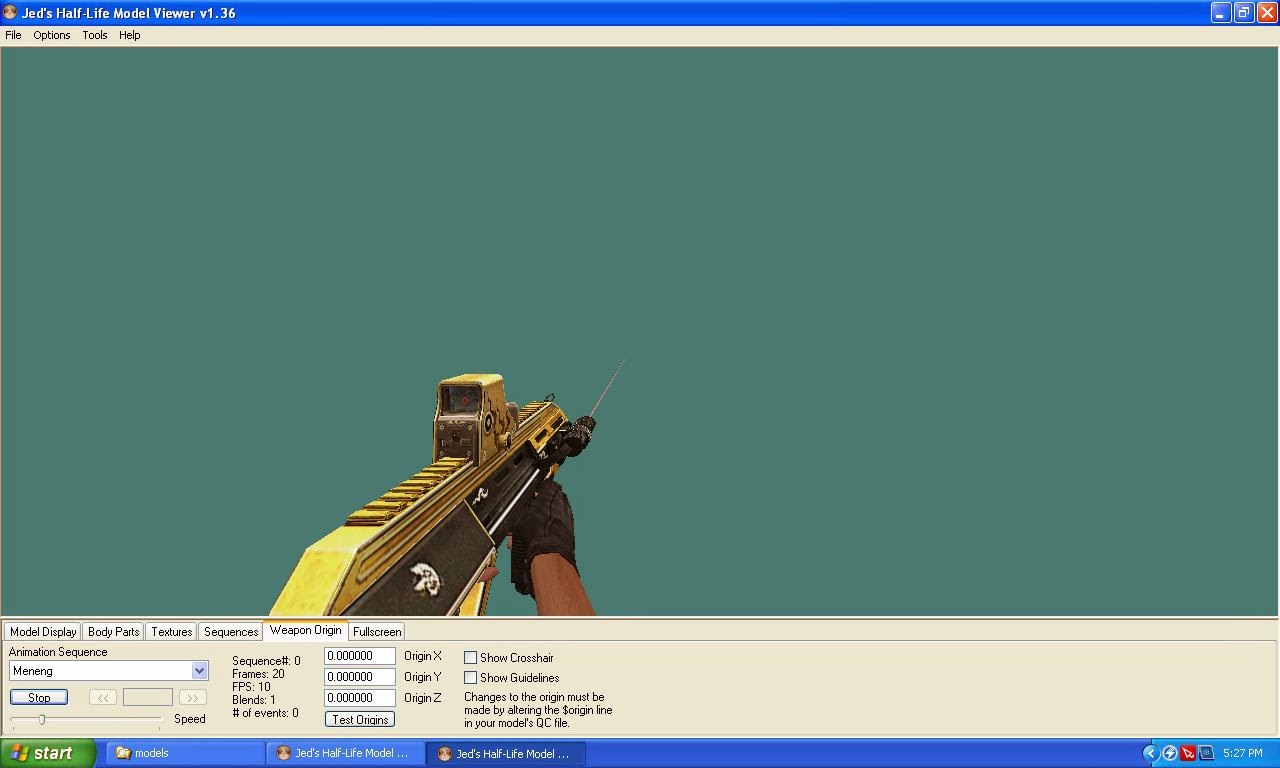Image resolution: width=1280 pixels, height=768 pixels.
Task: Close the Model Viewer window
Action: (1267, 13)
